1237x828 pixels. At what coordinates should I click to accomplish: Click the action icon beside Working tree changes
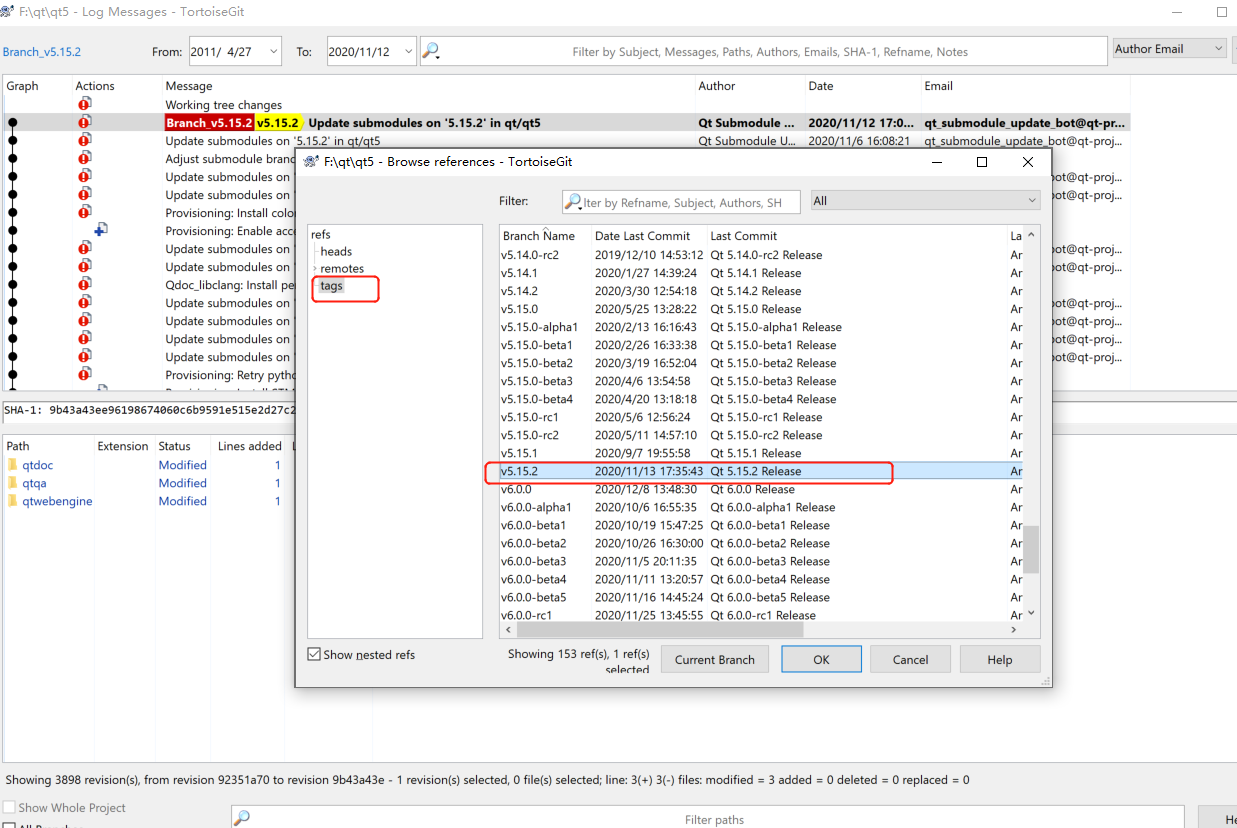click(x=84, y=104)
